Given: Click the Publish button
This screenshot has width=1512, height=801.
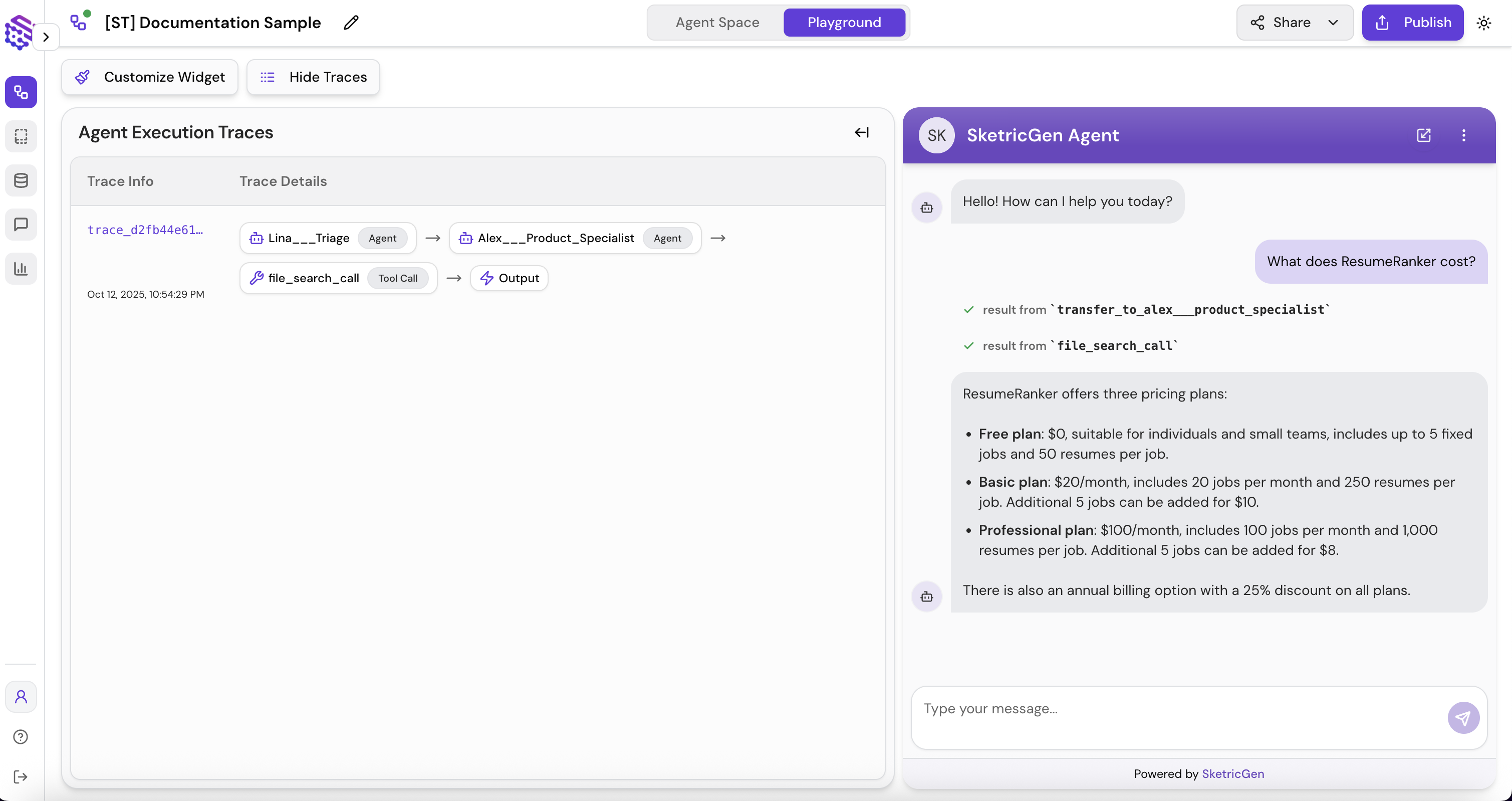Looking at the screenshot, I should point(1412,23).
